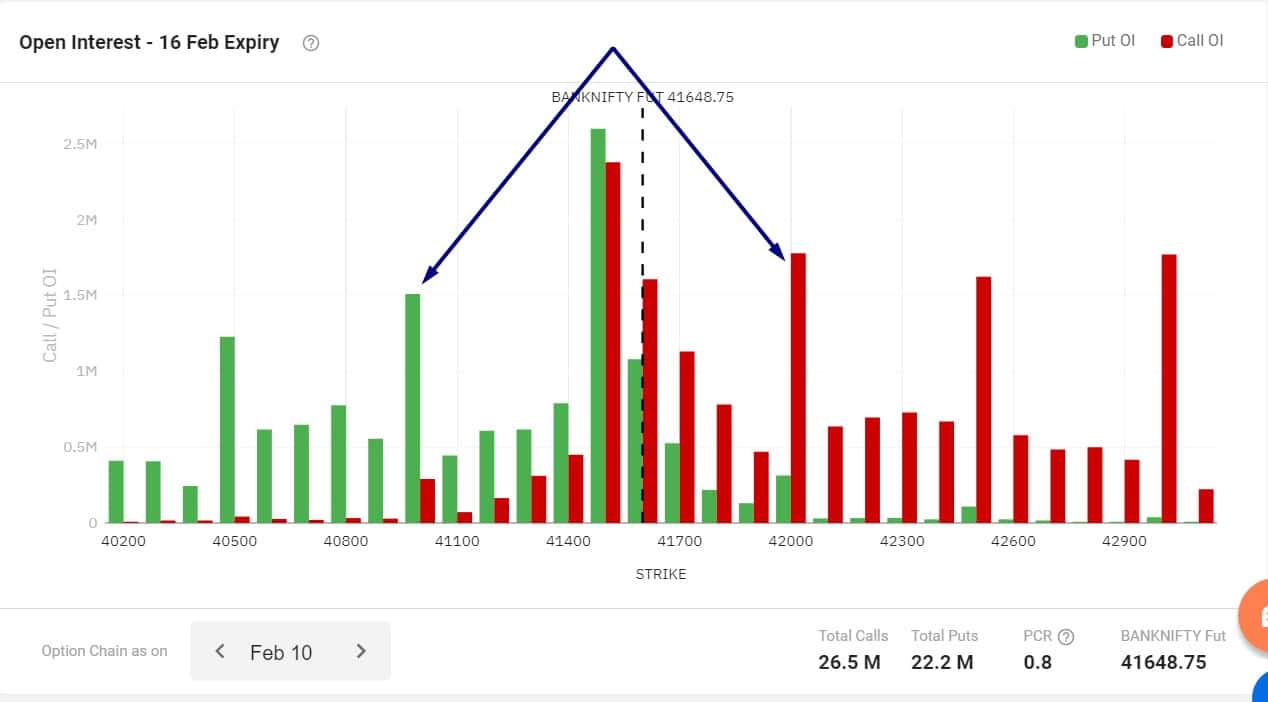Go to previous option chain date
This screenshot has height=702, width=1268.
pos(220,652)
